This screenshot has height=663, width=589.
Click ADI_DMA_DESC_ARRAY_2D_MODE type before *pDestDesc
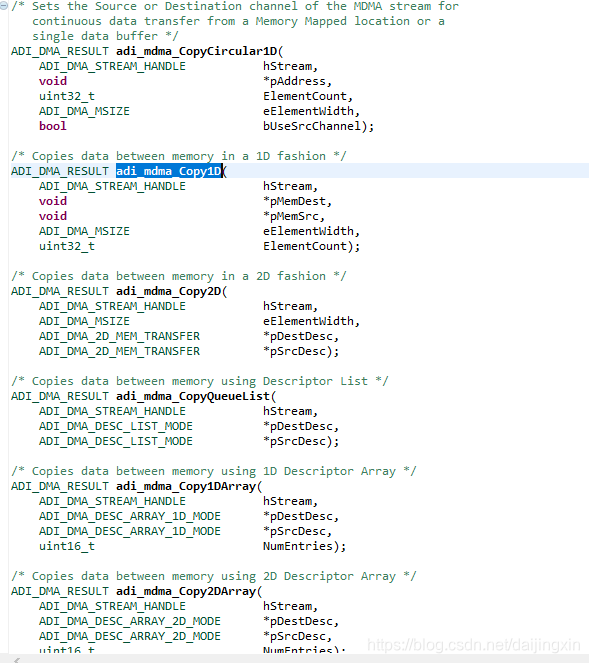coord(130,621)
